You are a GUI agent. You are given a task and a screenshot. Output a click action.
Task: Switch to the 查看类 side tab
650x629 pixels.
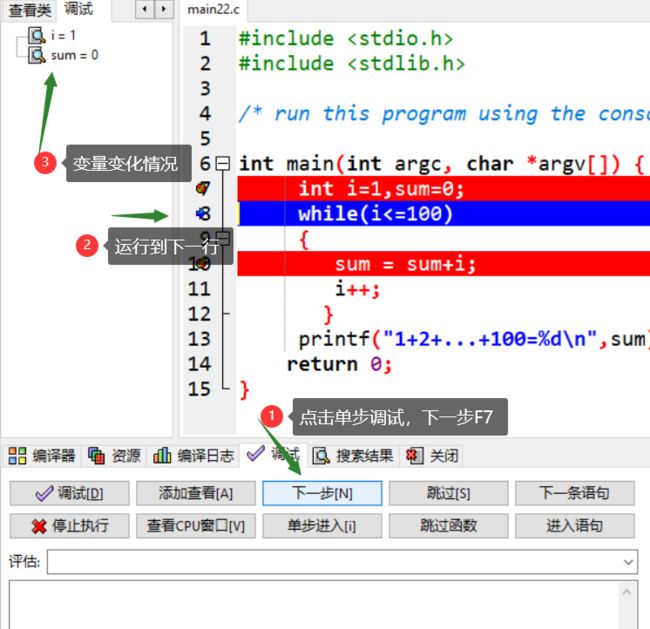pos(30,10)
